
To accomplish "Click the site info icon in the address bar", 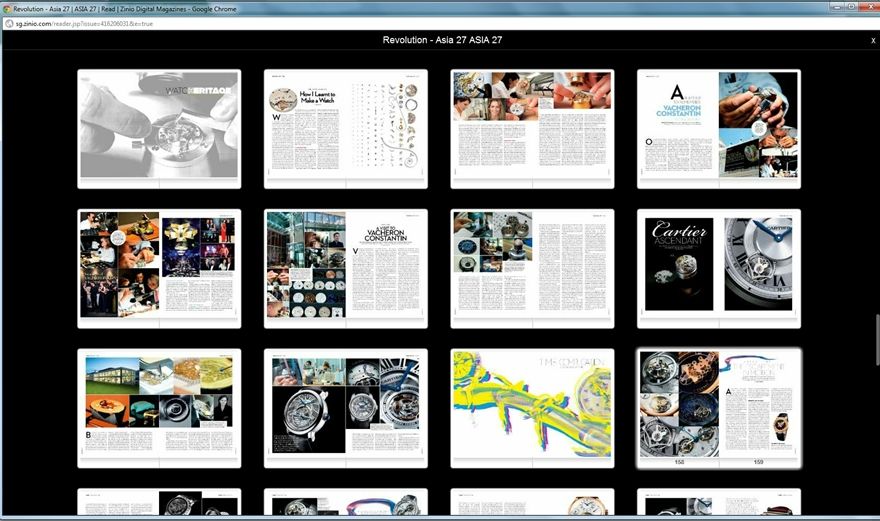I will (x=8, y=24).
